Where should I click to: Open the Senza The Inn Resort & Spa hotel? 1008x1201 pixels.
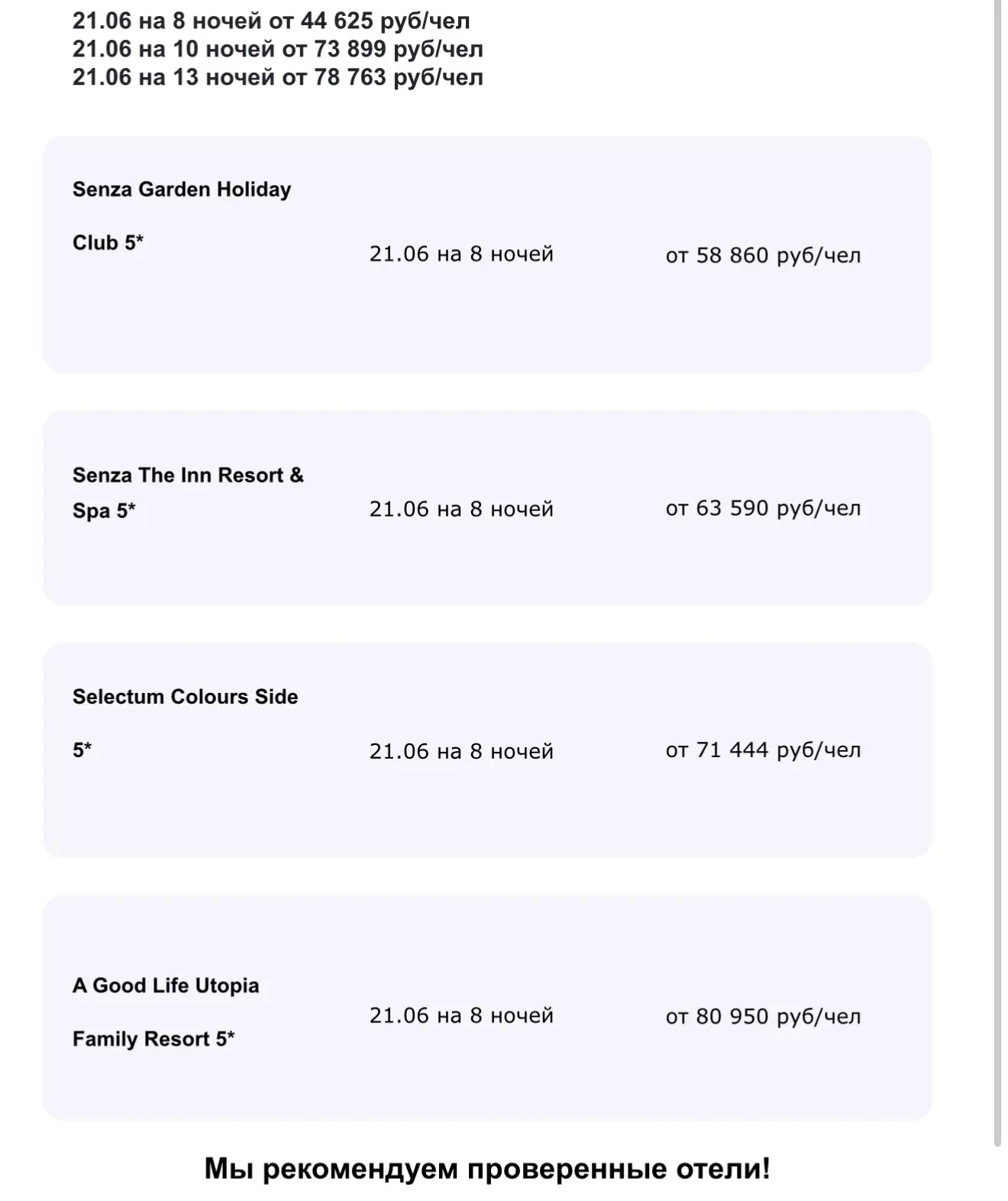point(188,493)
